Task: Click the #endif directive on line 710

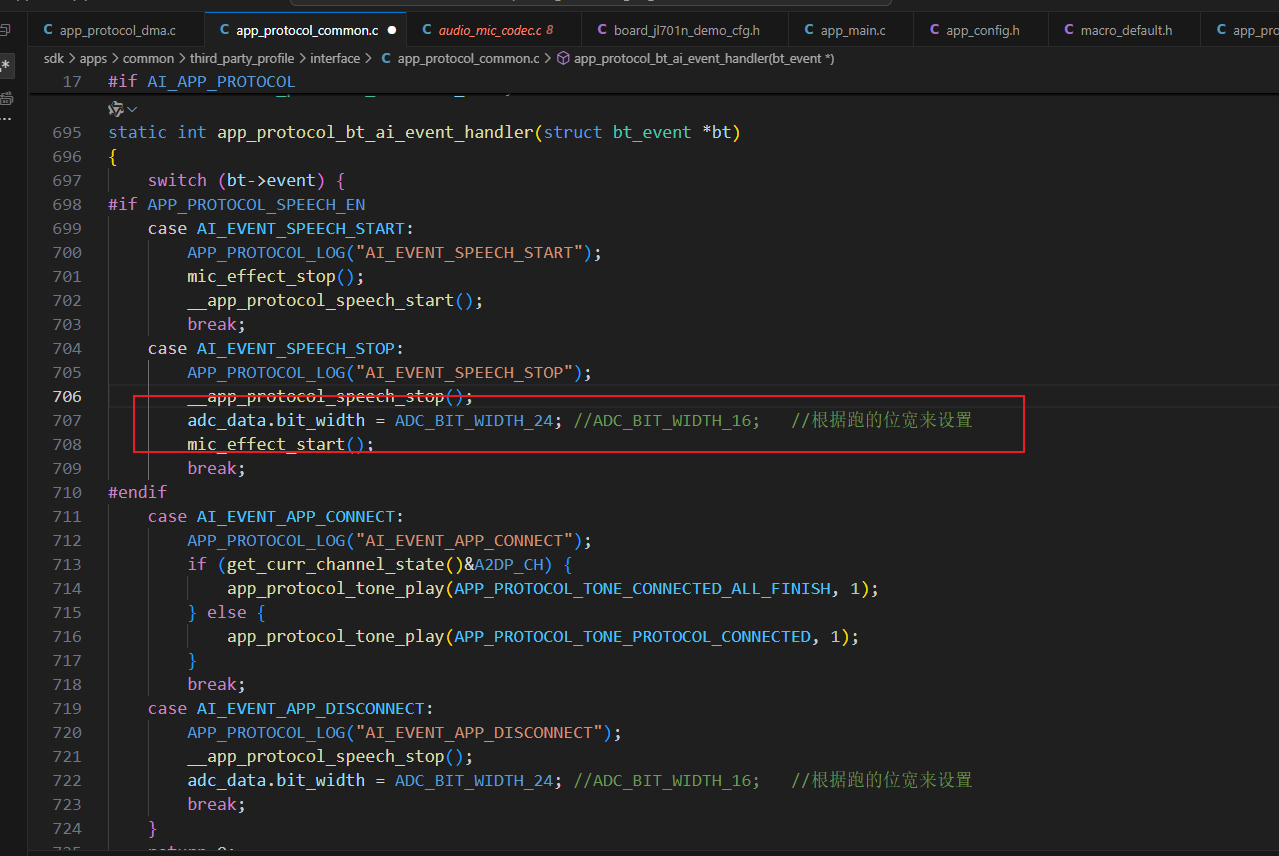Action: 138,492
